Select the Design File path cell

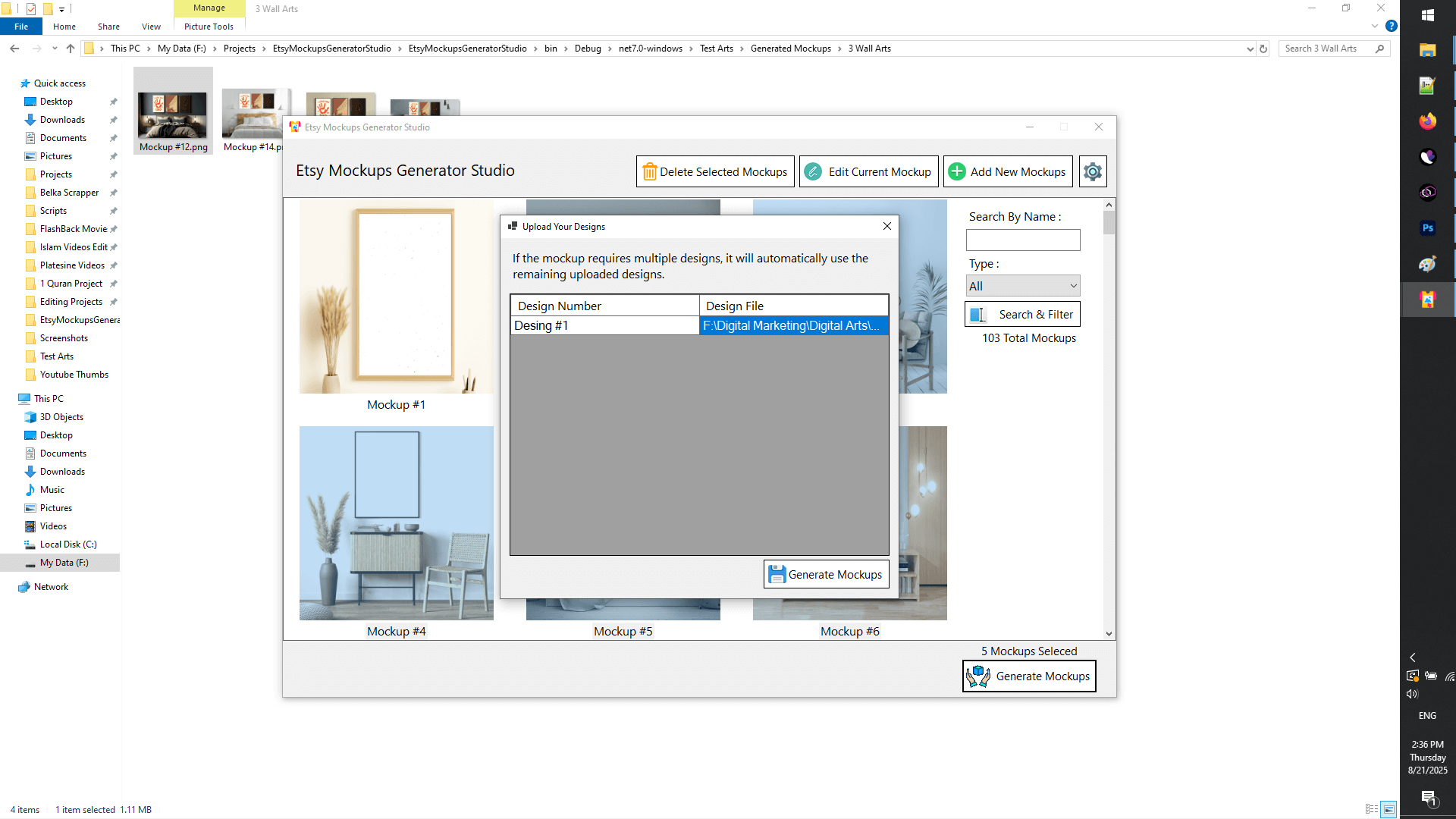(x=792, y=325)
